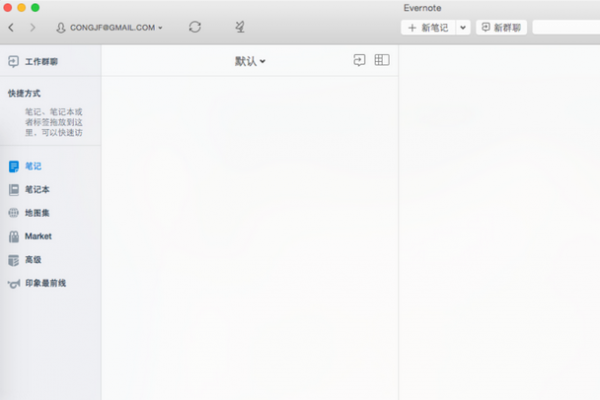Go back with the left arrow
The height and width of the screenshot is (400, 600).
(x=11, y=27)
